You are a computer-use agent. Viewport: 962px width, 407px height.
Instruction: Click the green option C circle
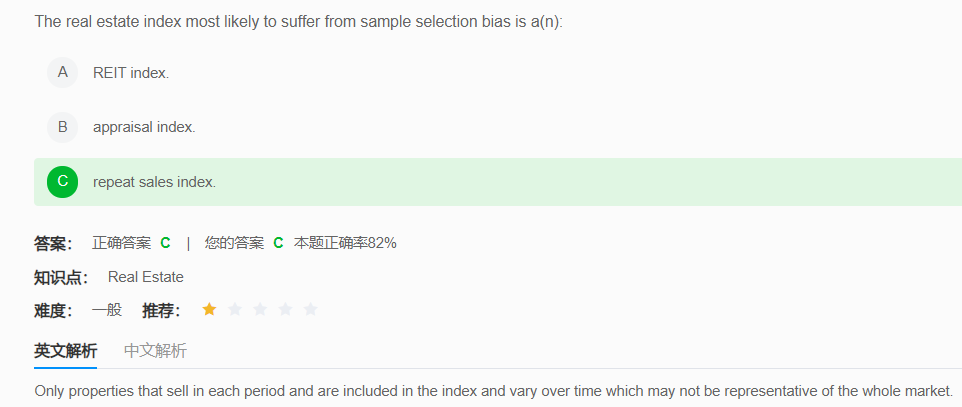[x=62, y=181]
